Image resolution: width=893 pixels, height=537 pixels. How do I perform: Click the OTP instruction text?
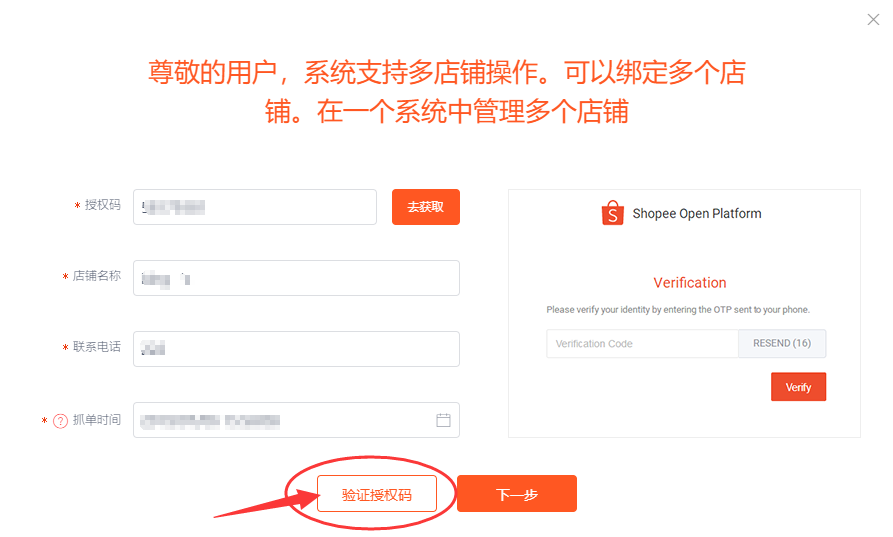[x=678, y=310]
